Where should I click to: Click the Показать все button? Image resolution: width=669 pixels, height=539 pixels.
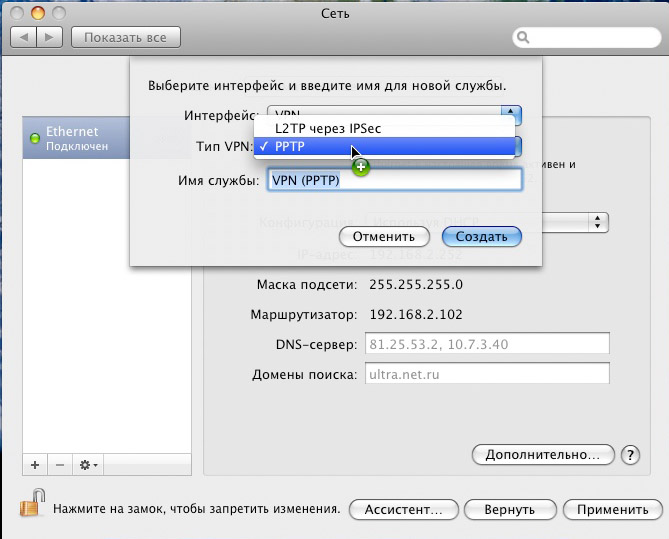[125, 37]
